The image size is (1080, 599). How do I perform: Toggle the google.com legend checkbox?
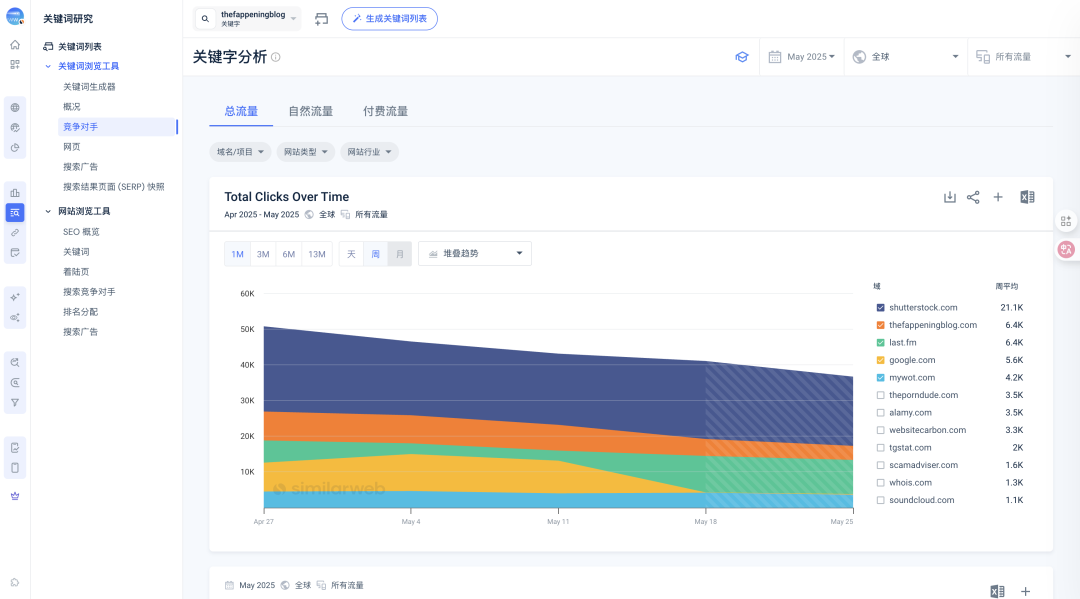pyautogui.click(x=880, y=360)
